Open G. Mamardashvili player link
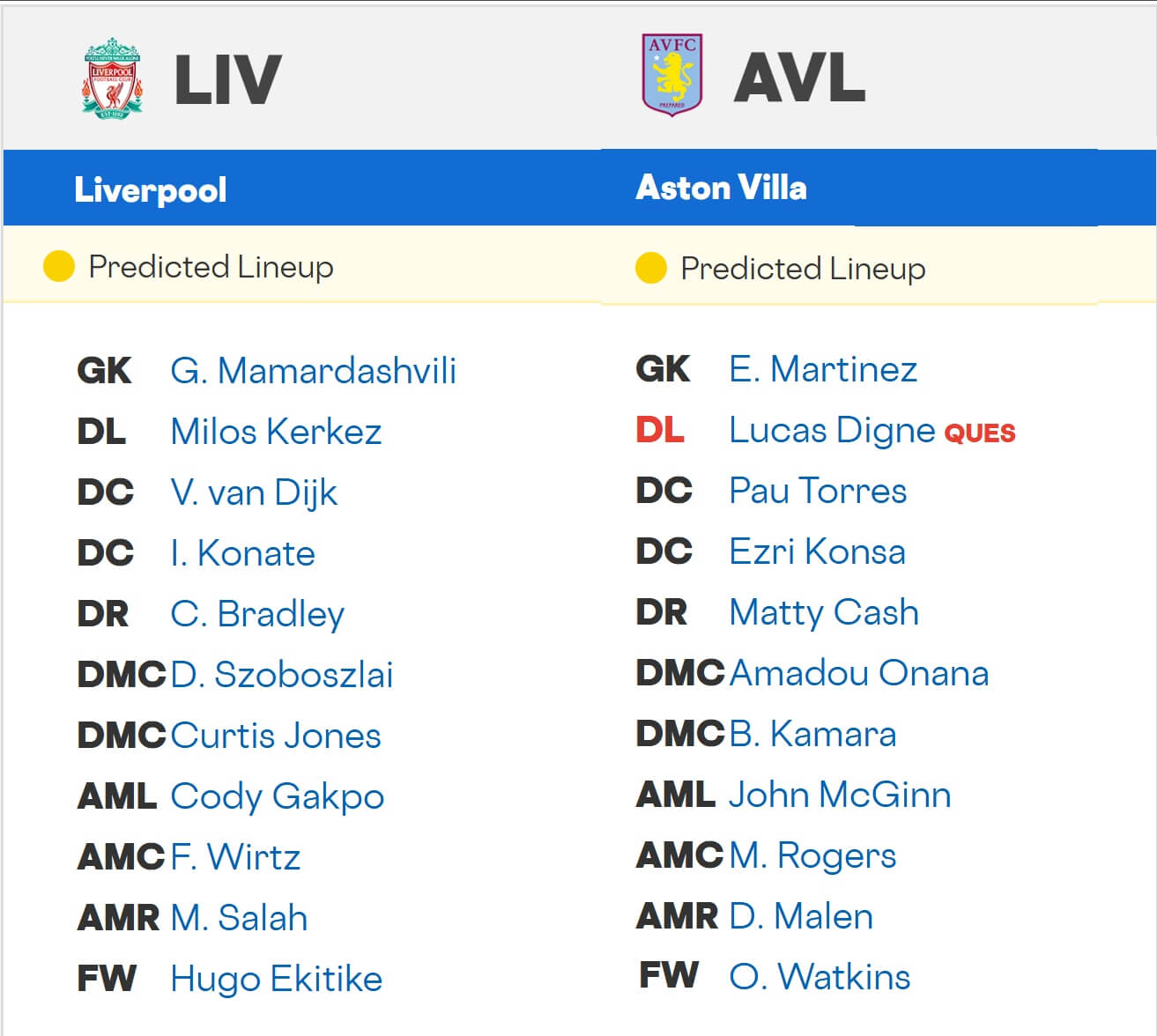This screenshot has height=1036, width=1157. pyautogui.click(x=313, y=371)
